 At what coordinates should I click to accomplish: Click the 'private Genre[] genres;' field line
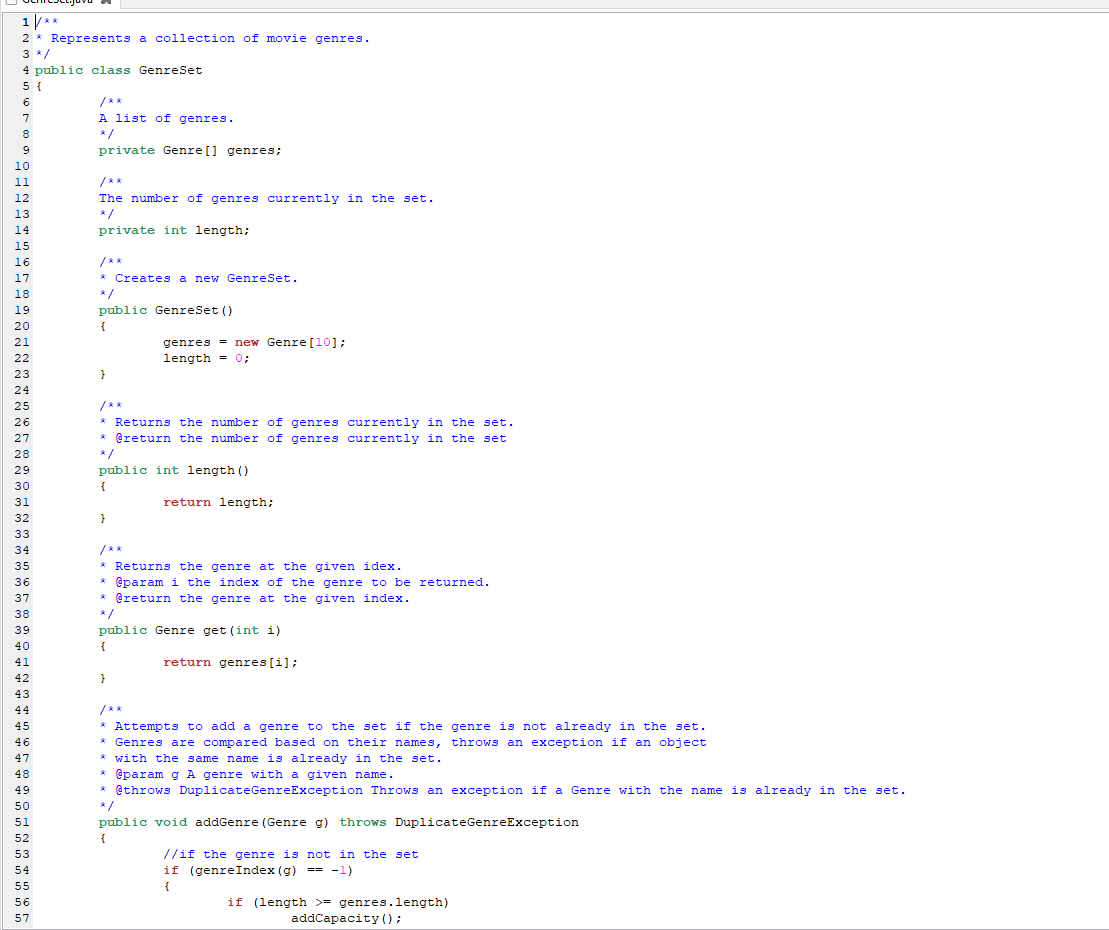[x=190, y=150]
